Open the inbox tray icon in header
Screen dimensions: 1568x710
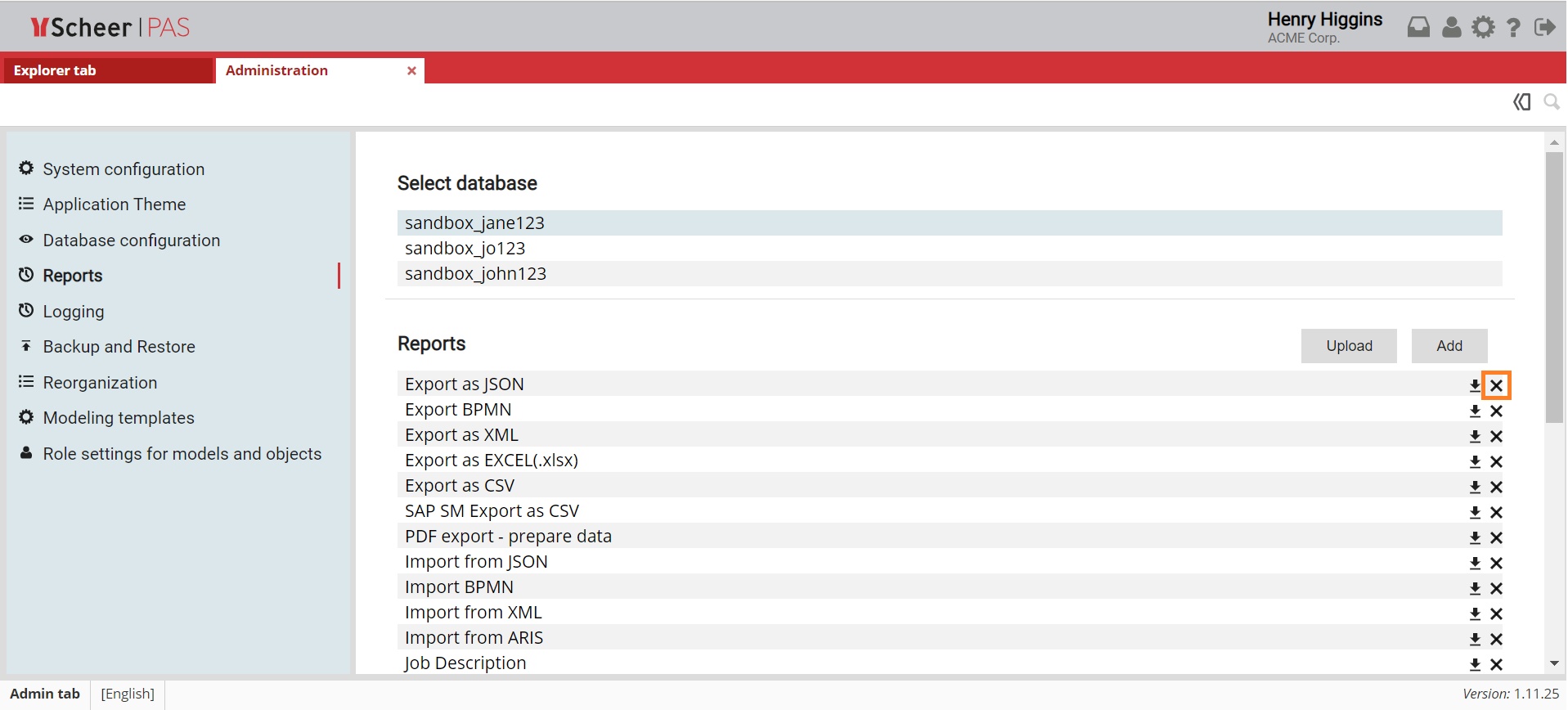[x=1418, y=28]
